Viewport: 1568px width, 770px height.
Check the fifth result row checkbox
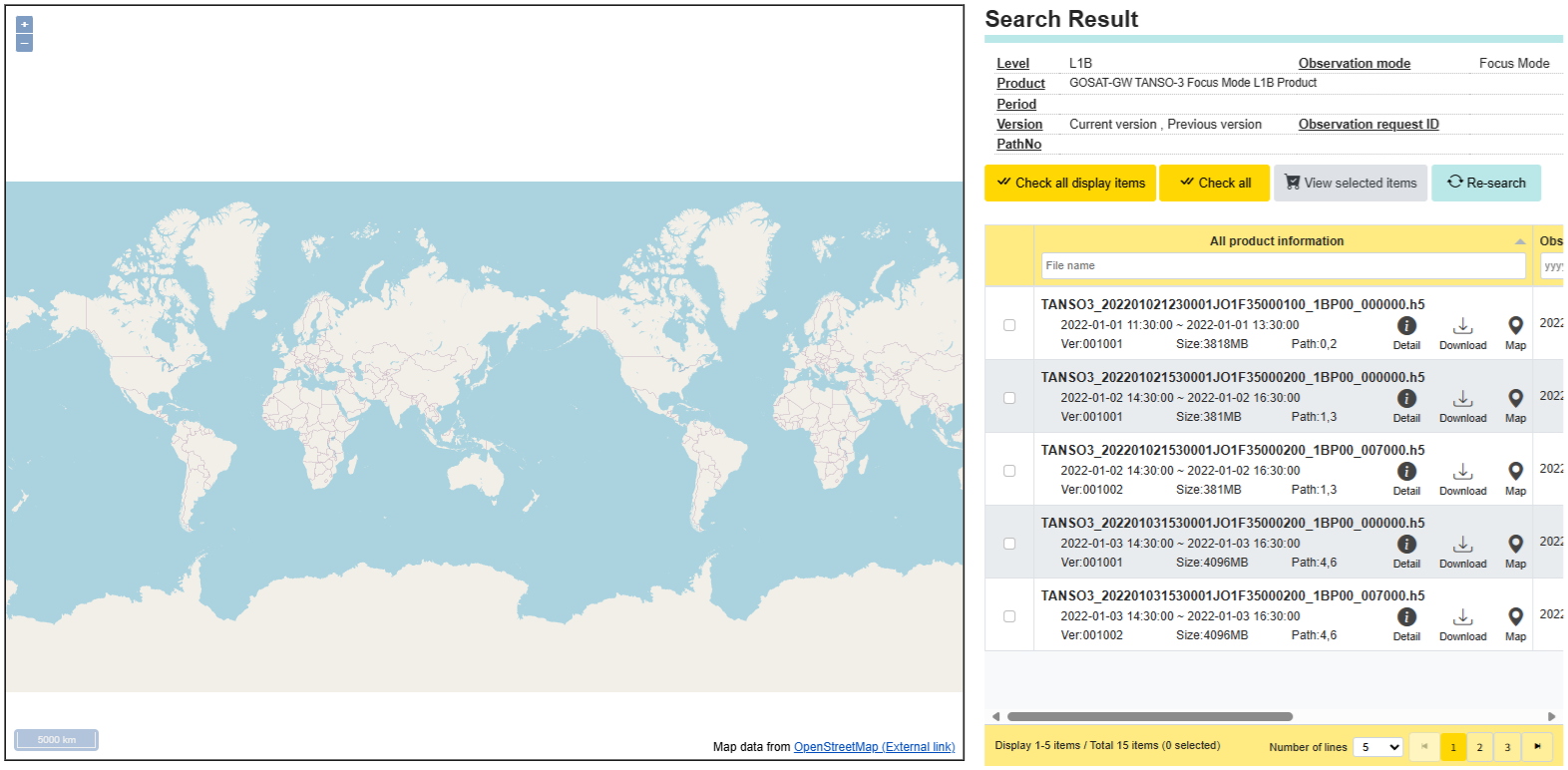(x=1009, y=616)
